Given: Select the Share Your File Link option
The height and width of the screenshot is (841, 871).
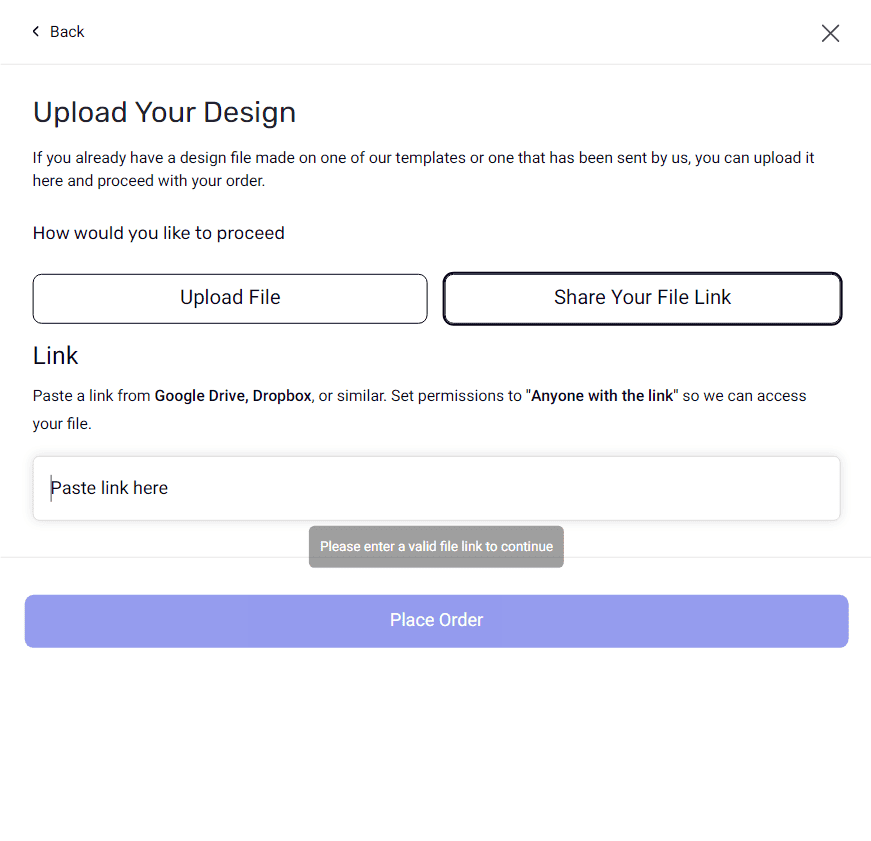Looking at the screenshot, I should coord(642,298).
